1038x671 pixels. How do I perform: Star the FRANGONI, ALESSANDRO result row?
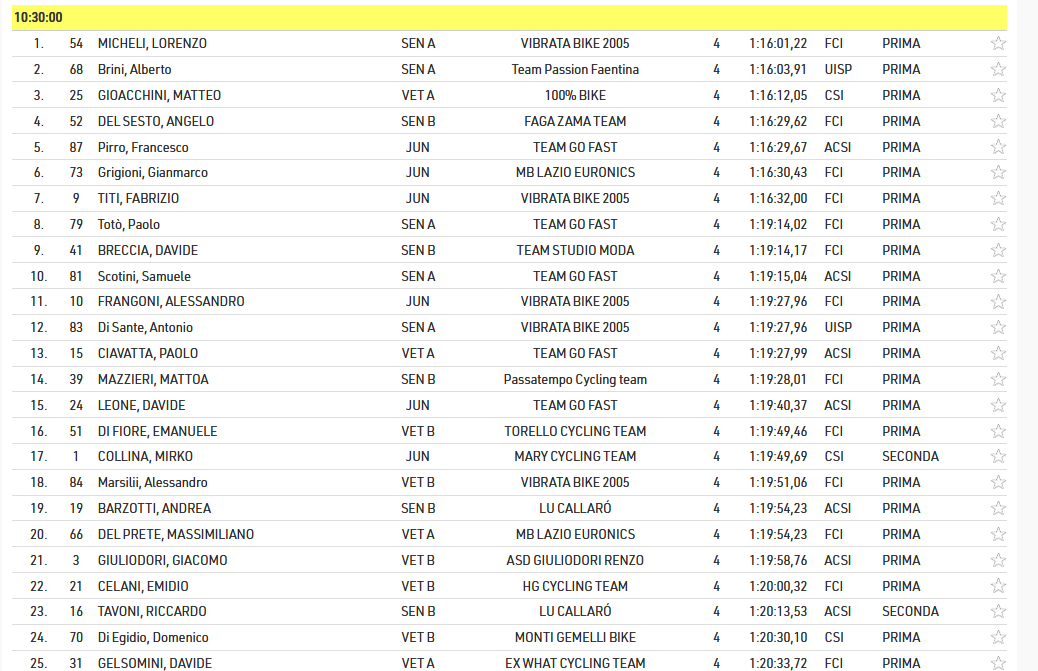click(998, 302)
